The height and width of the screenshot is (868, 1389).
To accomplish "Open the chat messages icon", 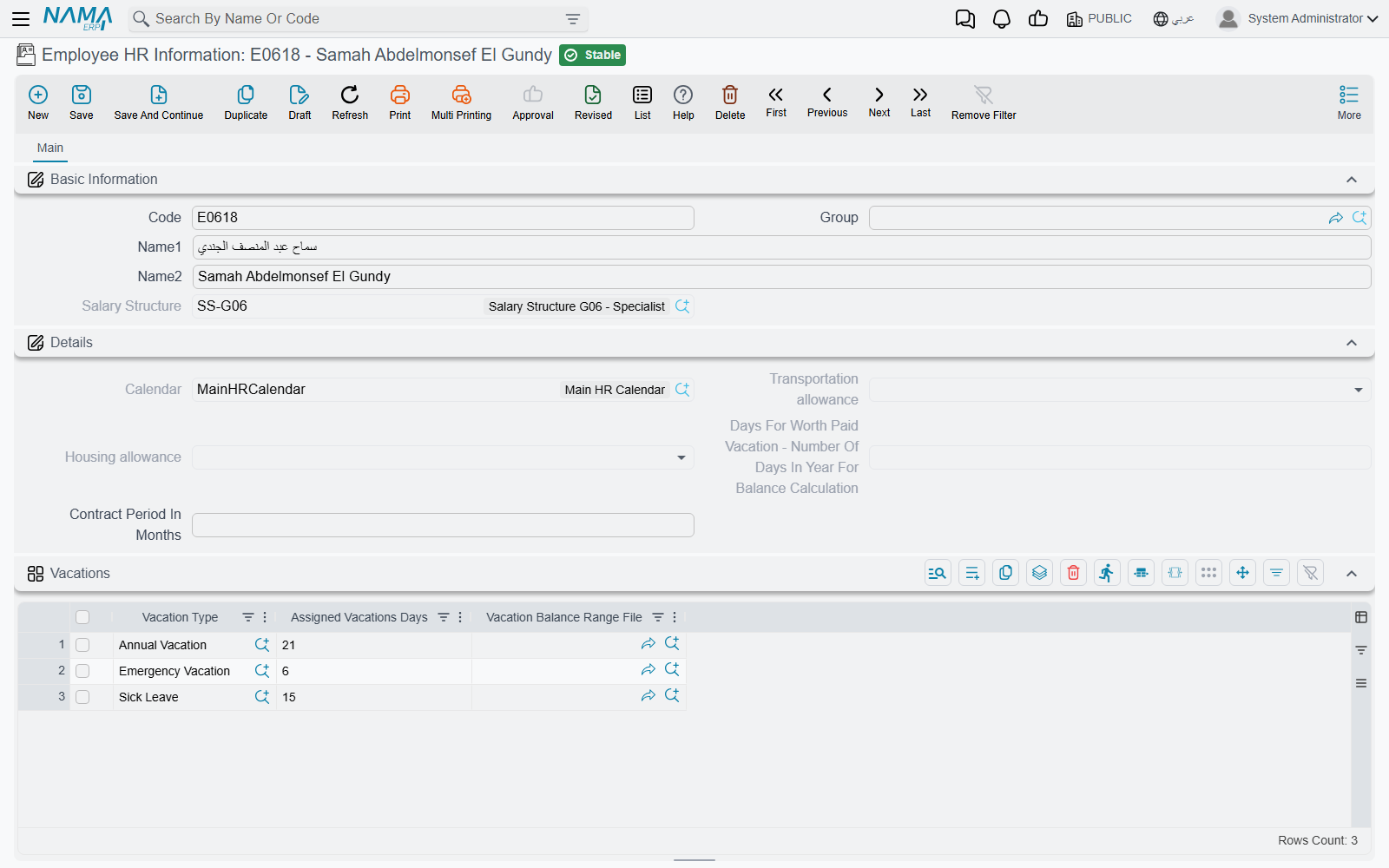I will coord(965,19).
